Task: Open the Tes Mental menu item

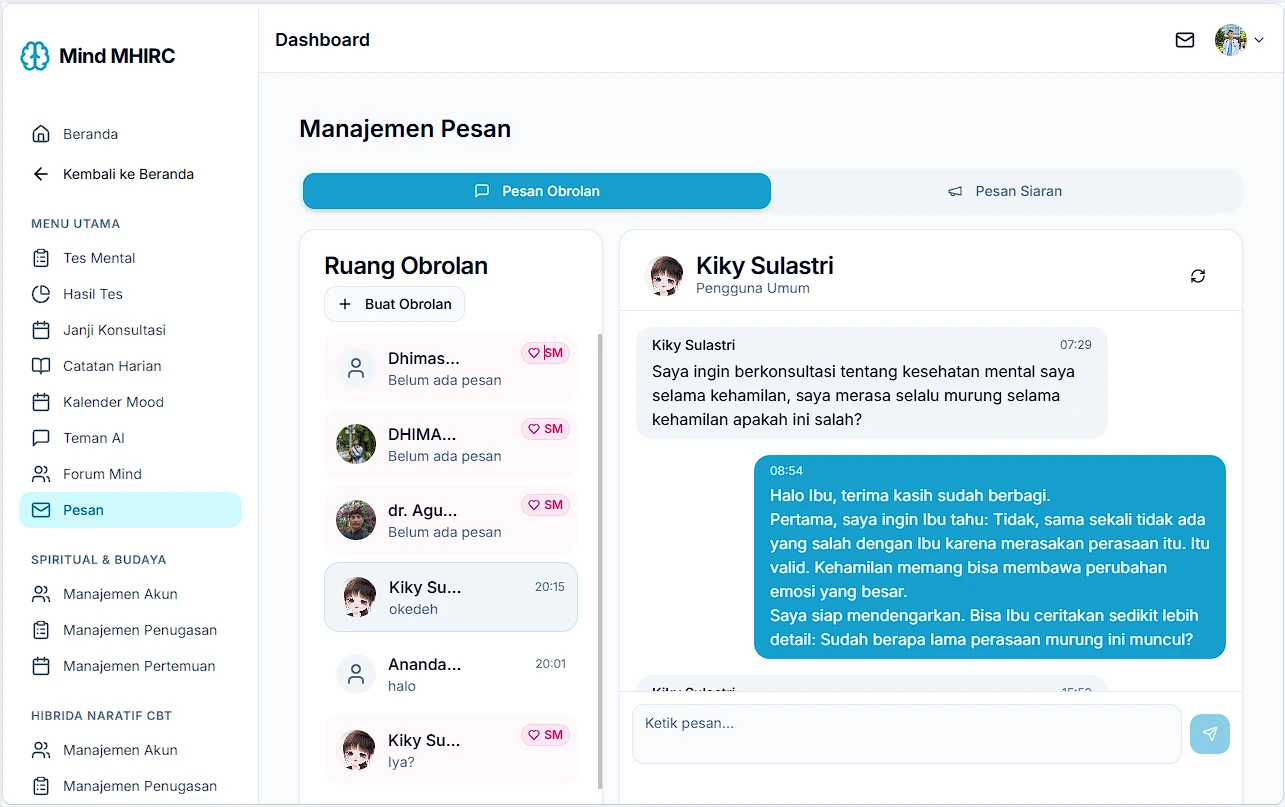Action: pos(130,258)
